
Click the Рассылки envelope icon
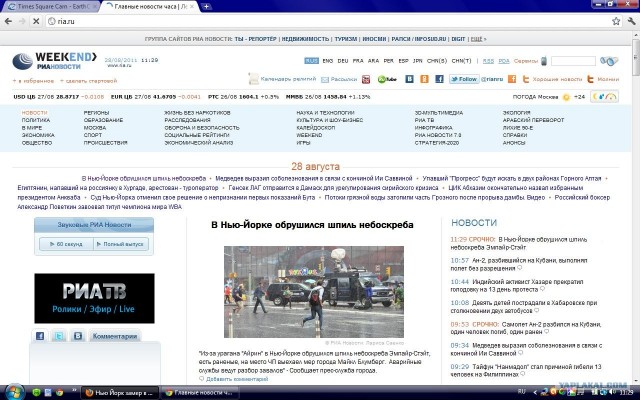tap(325, 80)
